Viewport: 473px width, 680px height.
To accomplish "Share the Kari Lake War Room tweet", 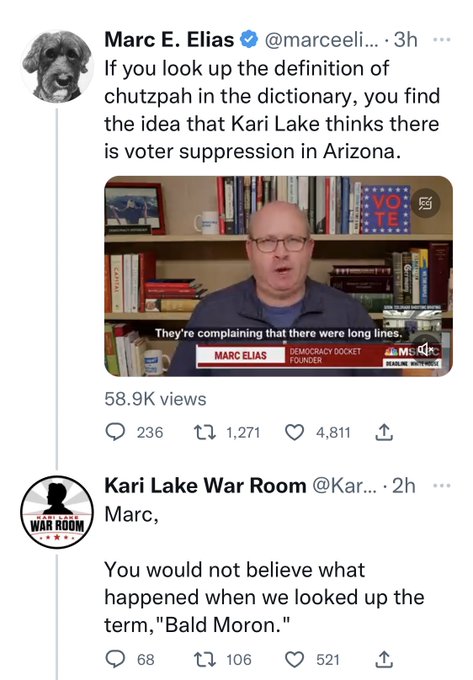I will pos(384,659).
